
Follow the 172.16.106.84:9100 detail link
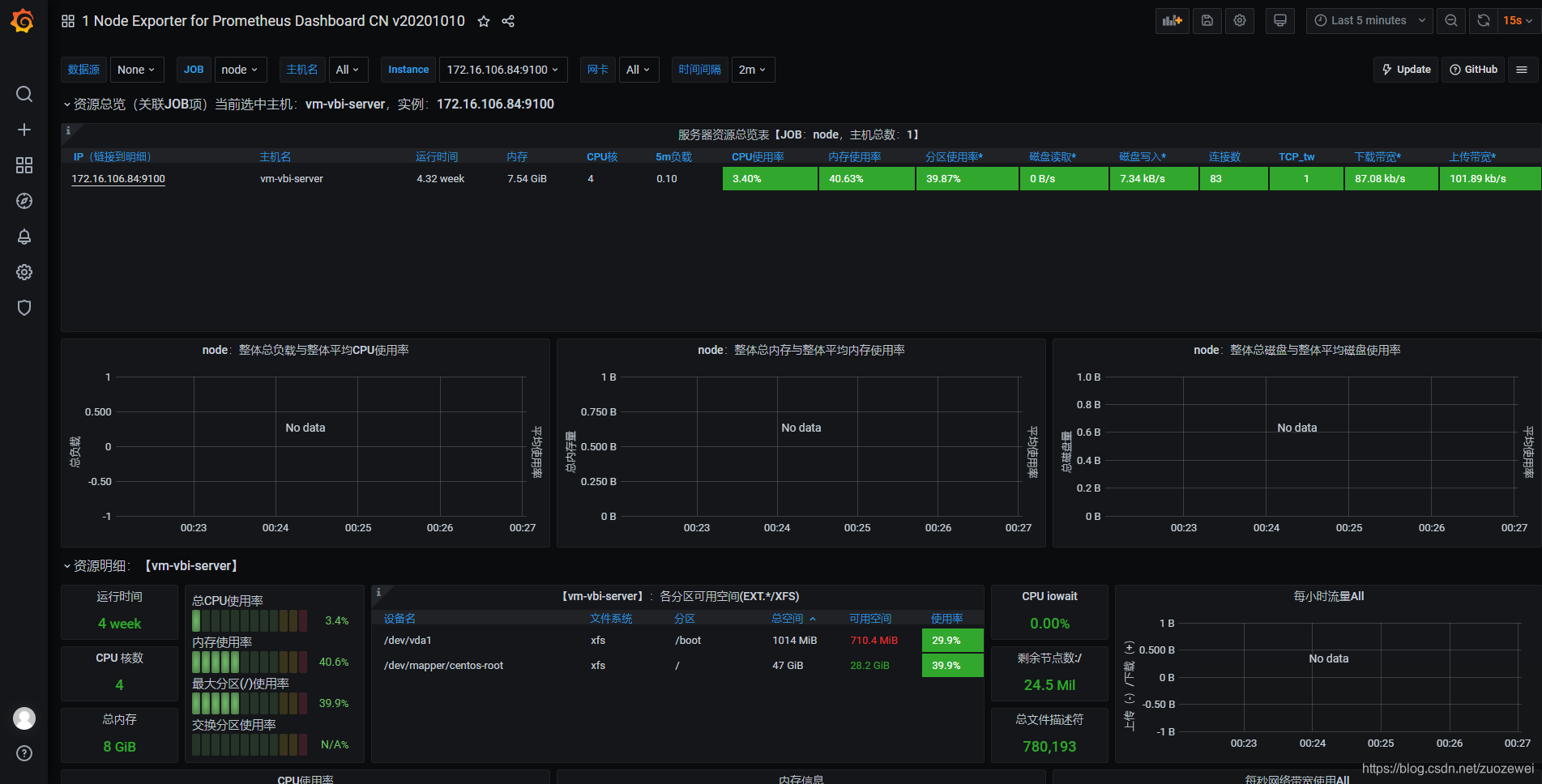coord(117,178)
